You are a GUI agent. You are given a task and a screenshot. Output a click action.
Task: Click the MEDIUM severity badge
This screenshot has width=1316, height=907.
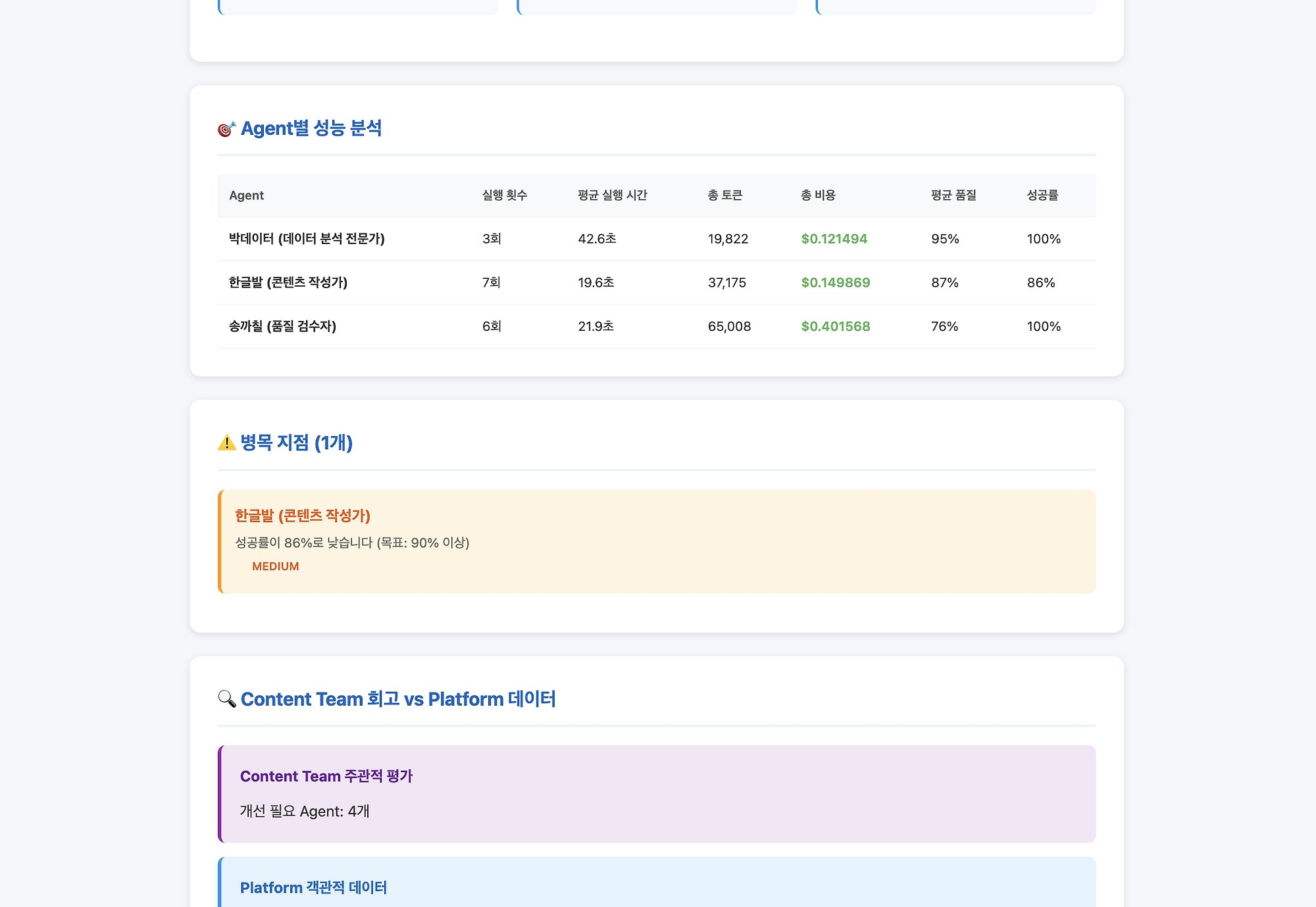pyautogui.click(x=275, y=566)
